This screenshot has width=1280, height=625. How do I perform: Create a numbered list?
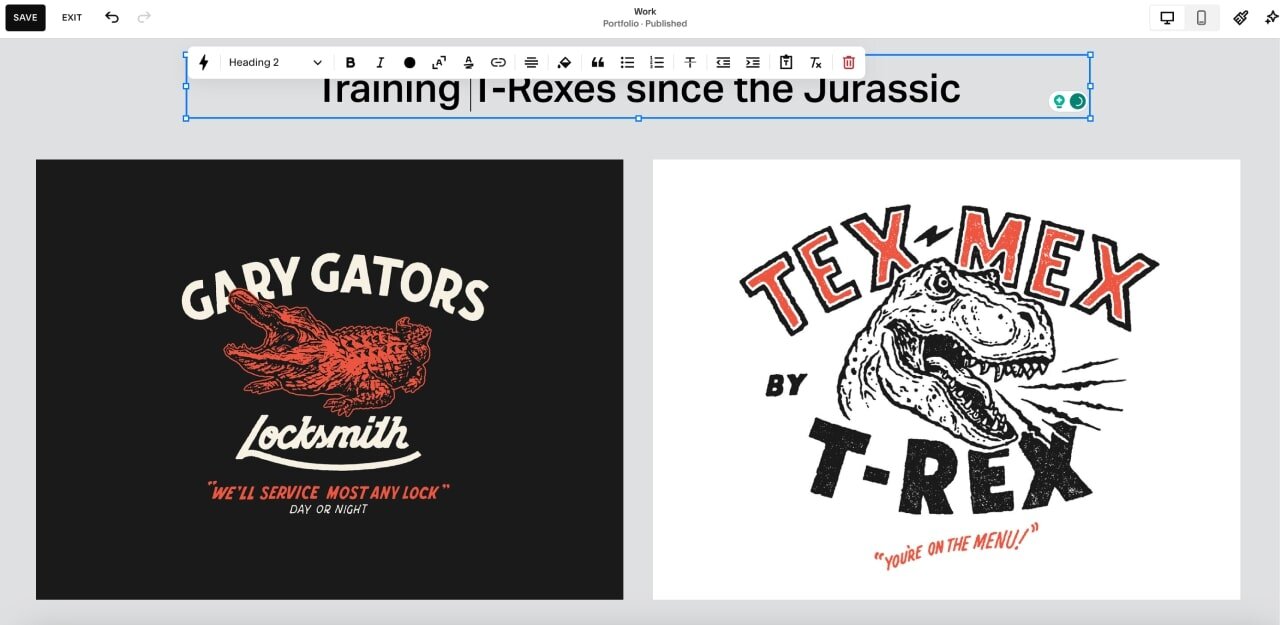(657, 62)
